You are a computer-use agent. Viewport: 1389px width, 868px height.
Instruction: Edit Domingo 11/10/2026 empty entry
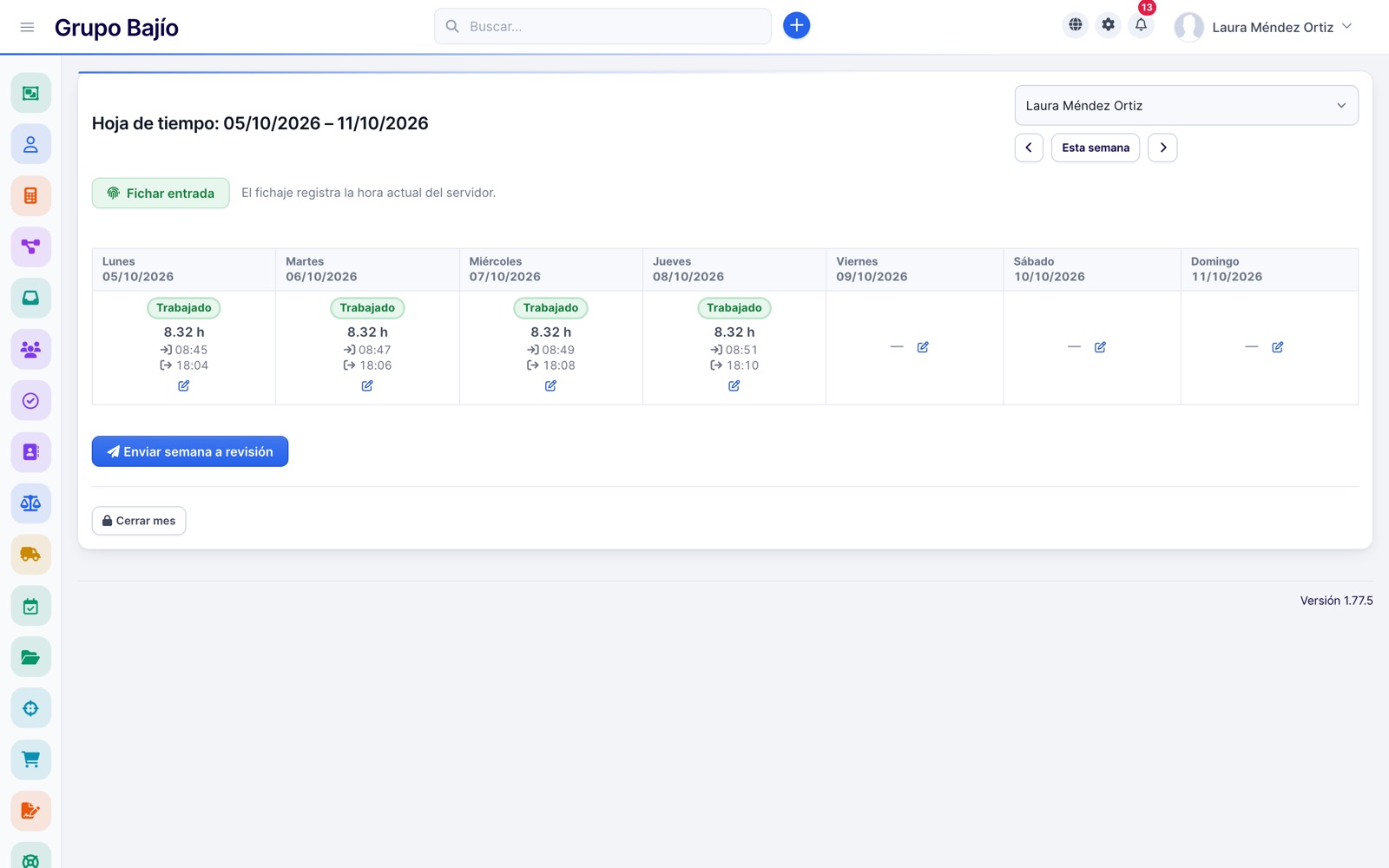[x=1278, y=347]
